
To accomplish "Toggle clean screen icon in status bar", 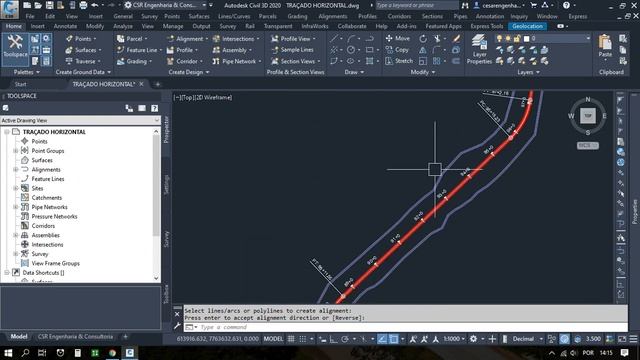I will coord(622,339).
